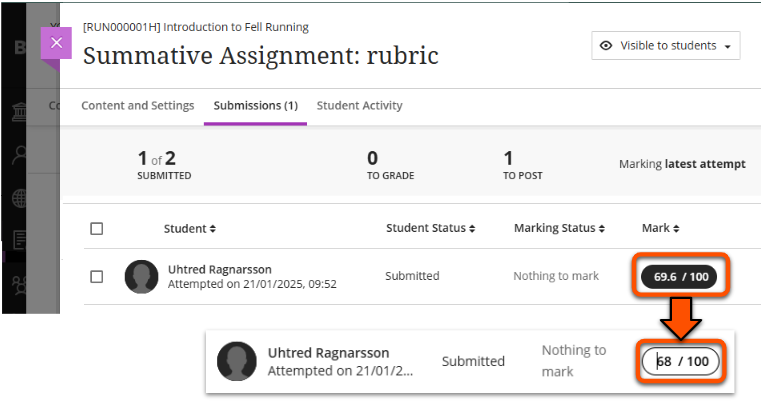Image resolution: width=761 pixels, height=402 pixels.
Task: Click the eye icon beside Visible to students
Action: [x=607, y=46]
